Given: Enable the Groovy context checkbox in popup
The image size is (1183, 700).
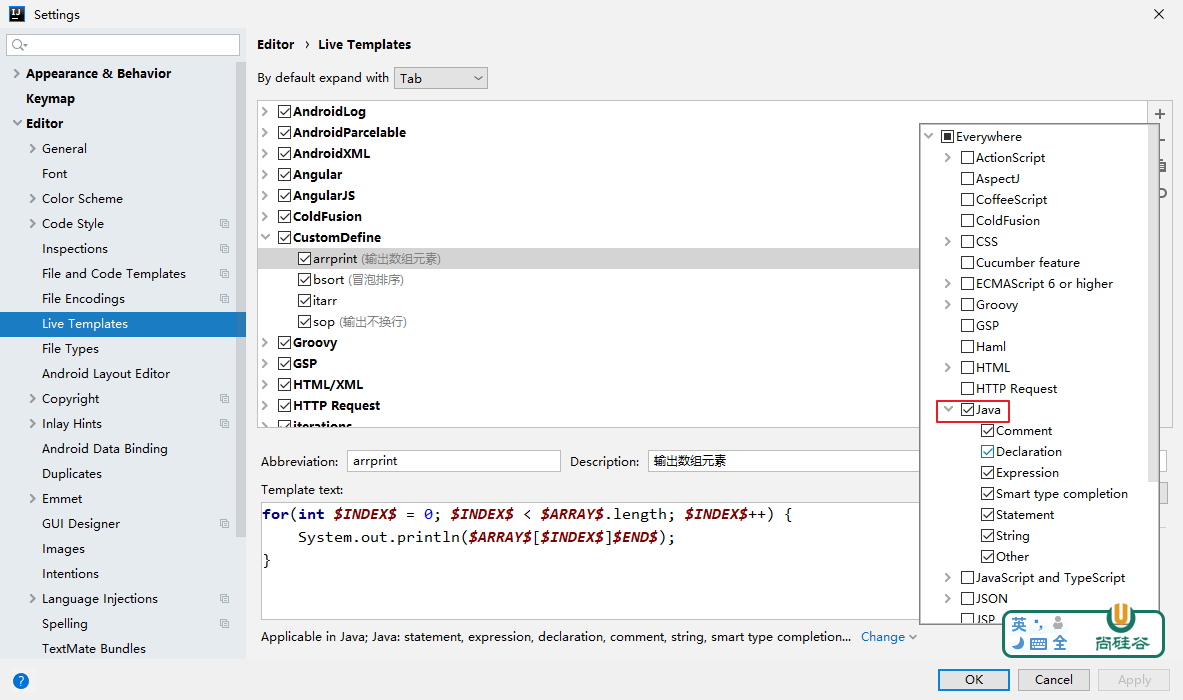Looking at the screenshot, I should 967,305.
